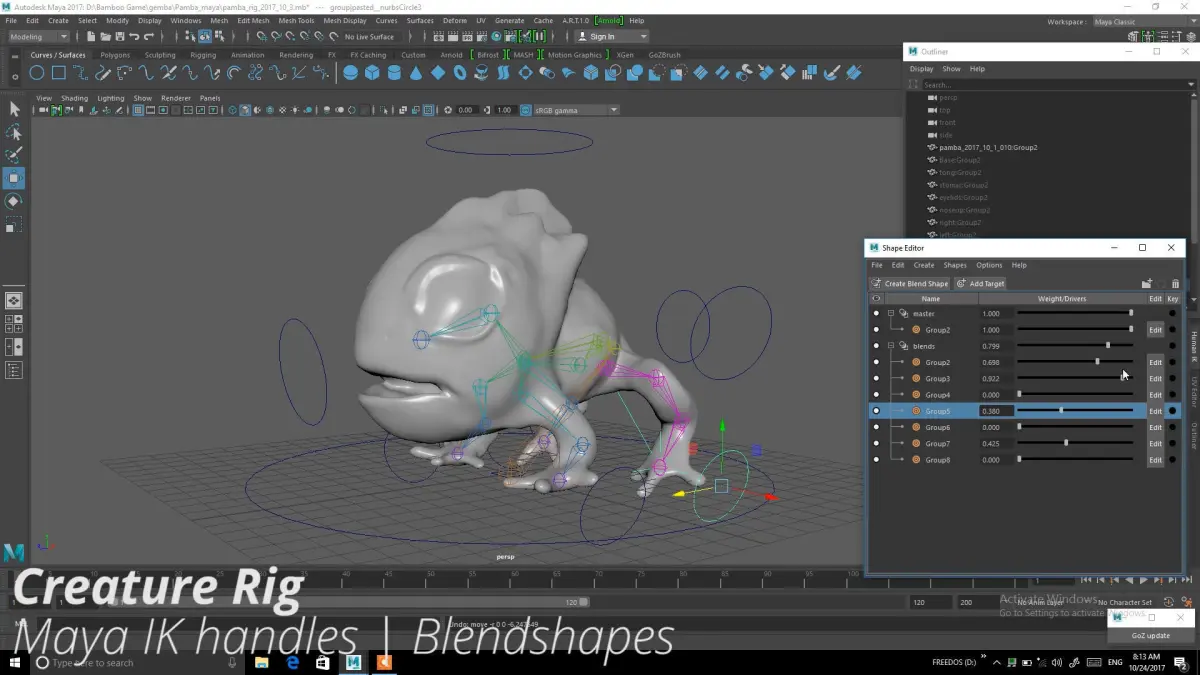
Task: Open the Shapes menu in the Shape Editor
Action: click(x=955, y=265)
